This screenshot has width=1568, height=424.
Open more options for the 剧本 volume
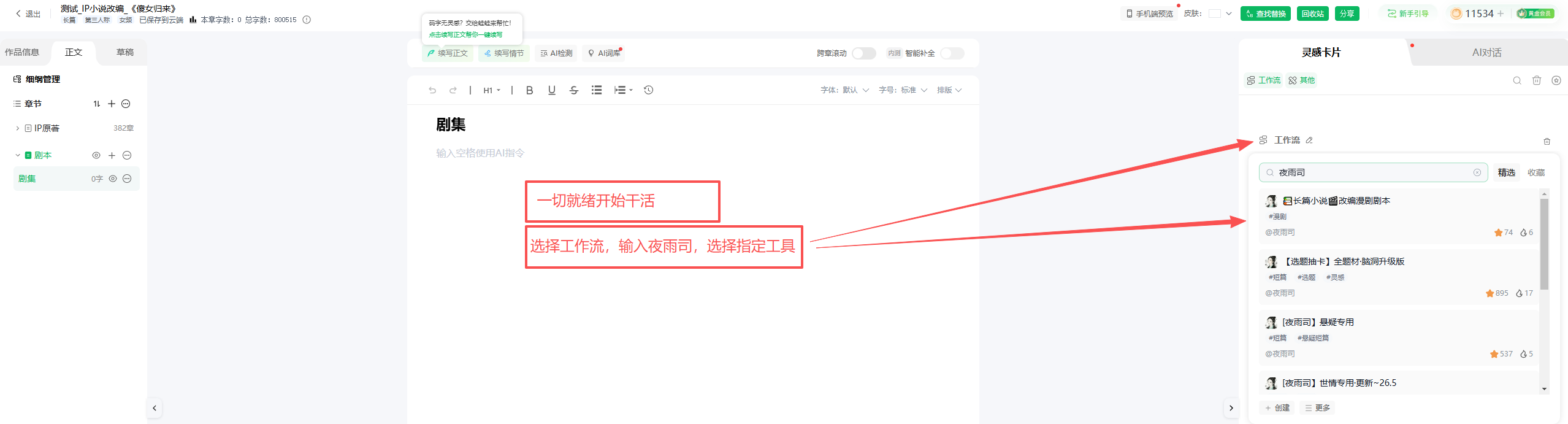(x=127, y=155)
